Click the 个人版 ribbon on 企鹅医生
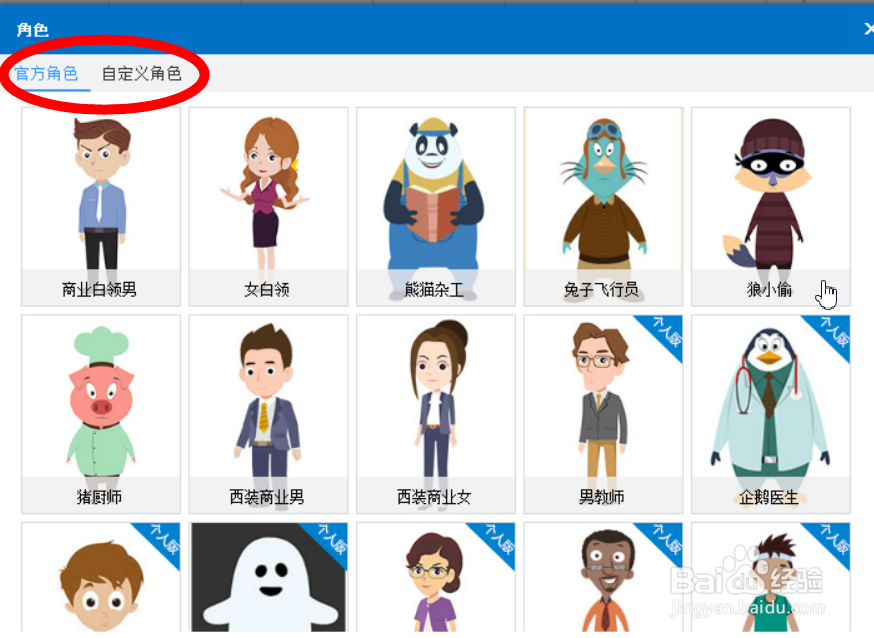874x638 pixels. (x=833, y=332)
